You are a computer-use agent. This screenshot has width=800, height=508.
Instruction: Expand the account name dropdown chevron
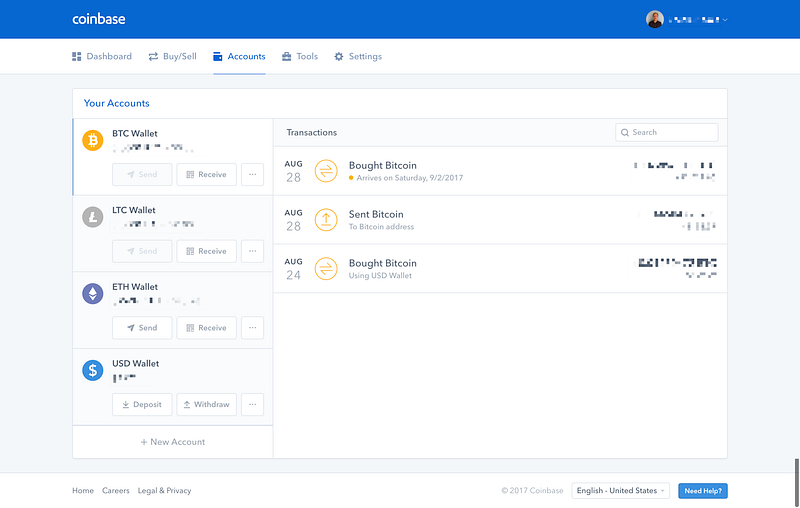point(725,20)
